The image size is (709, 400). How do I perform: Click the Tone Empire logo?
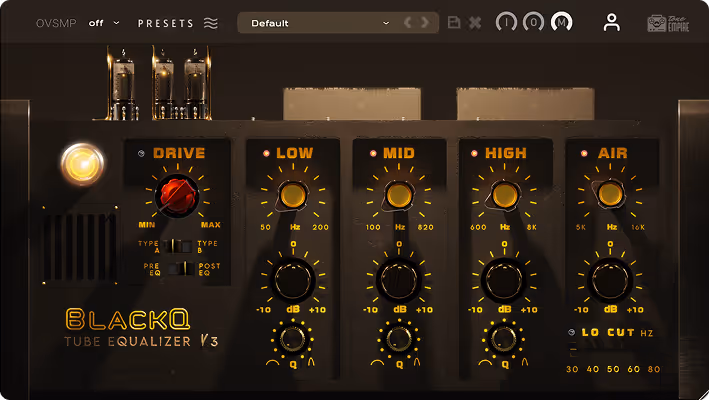pos(668,23)
